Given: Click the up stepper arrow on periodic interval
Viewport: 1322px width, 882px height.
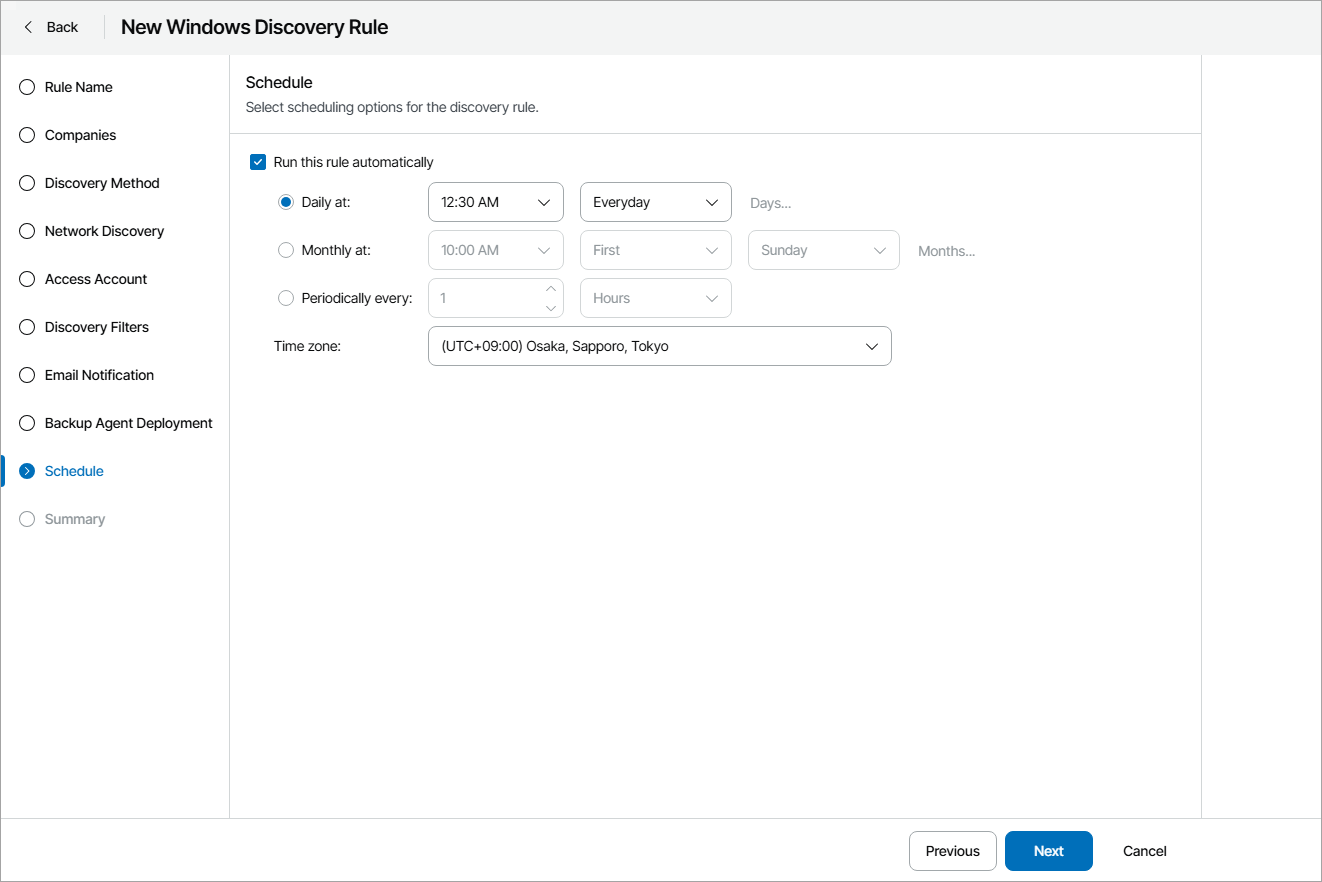Looking at the screenshot, I should (551, 290).
